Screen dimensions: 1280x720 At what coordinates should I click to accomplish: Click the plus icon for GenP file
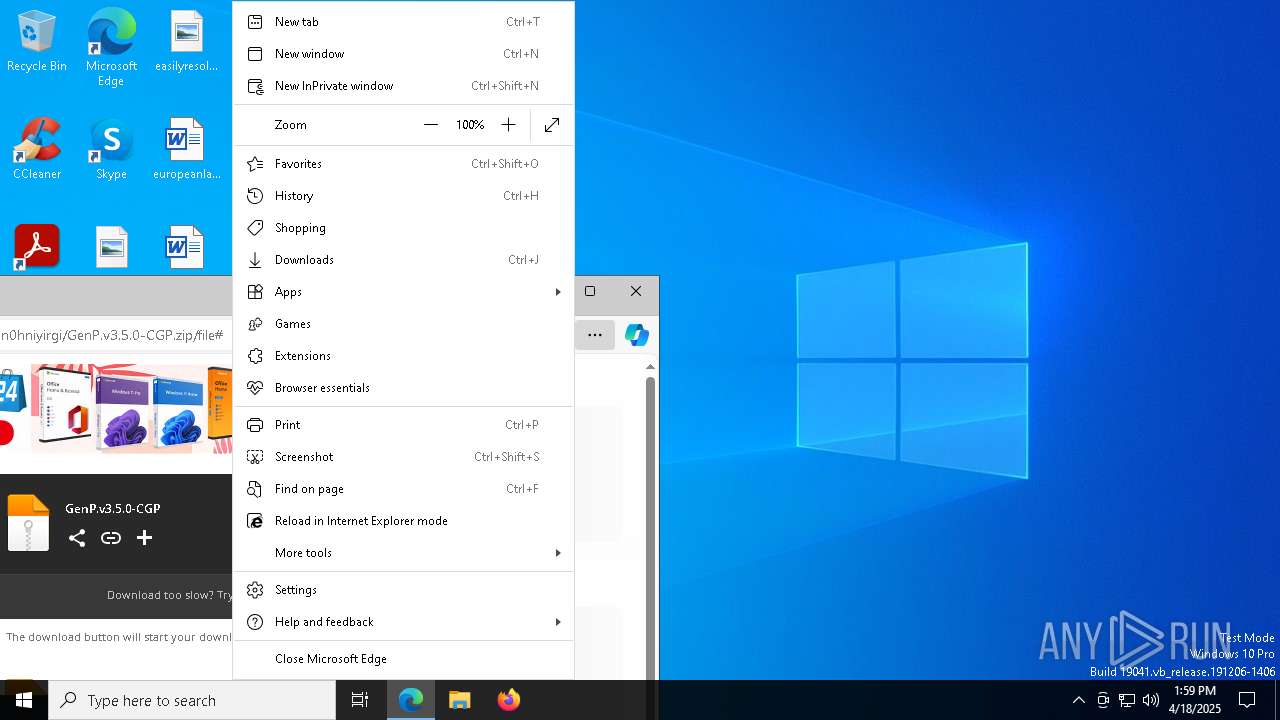144,538
